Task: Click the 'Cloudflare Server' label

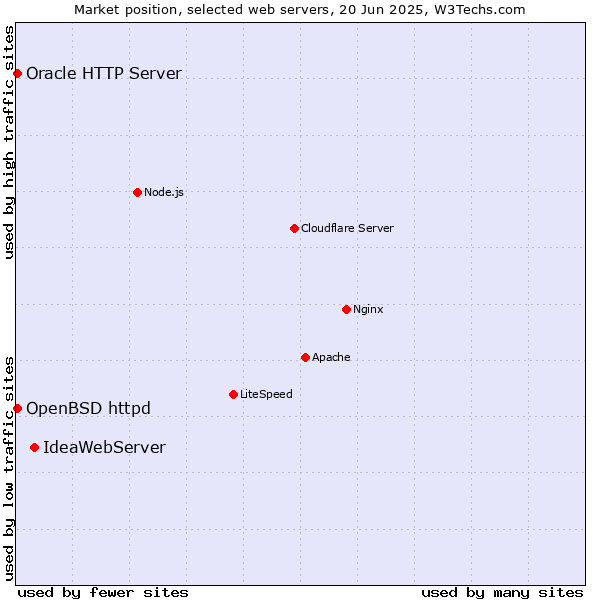Action: pos(347,228)
